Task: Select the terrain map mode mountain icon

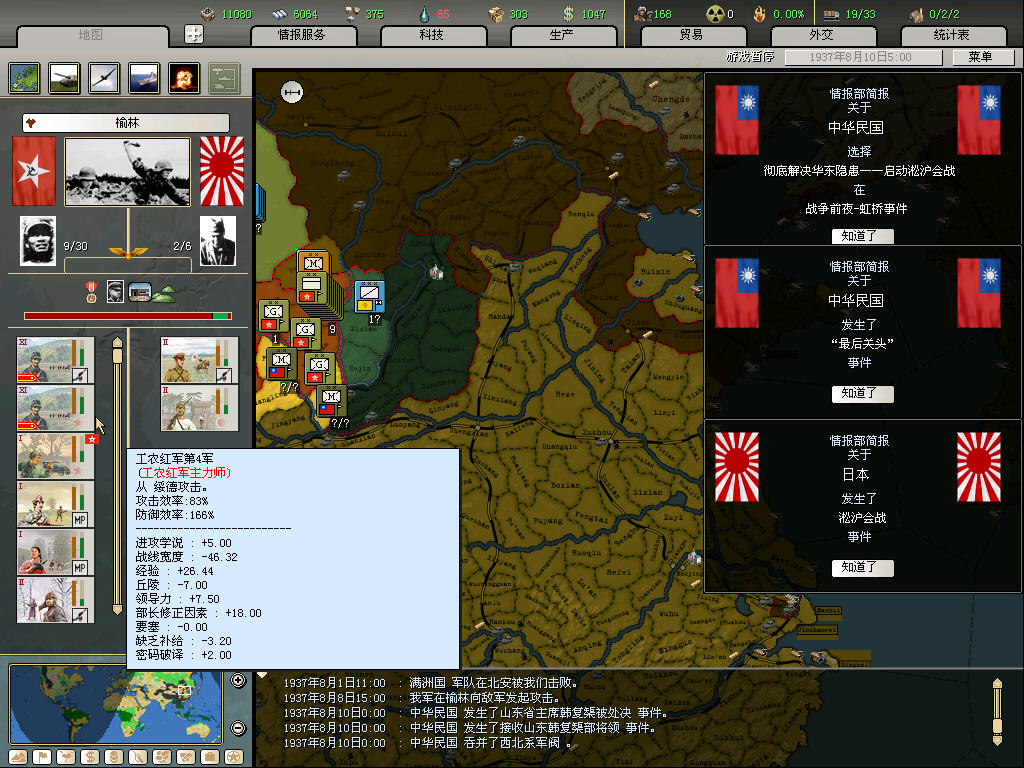Action: point(18,758)
